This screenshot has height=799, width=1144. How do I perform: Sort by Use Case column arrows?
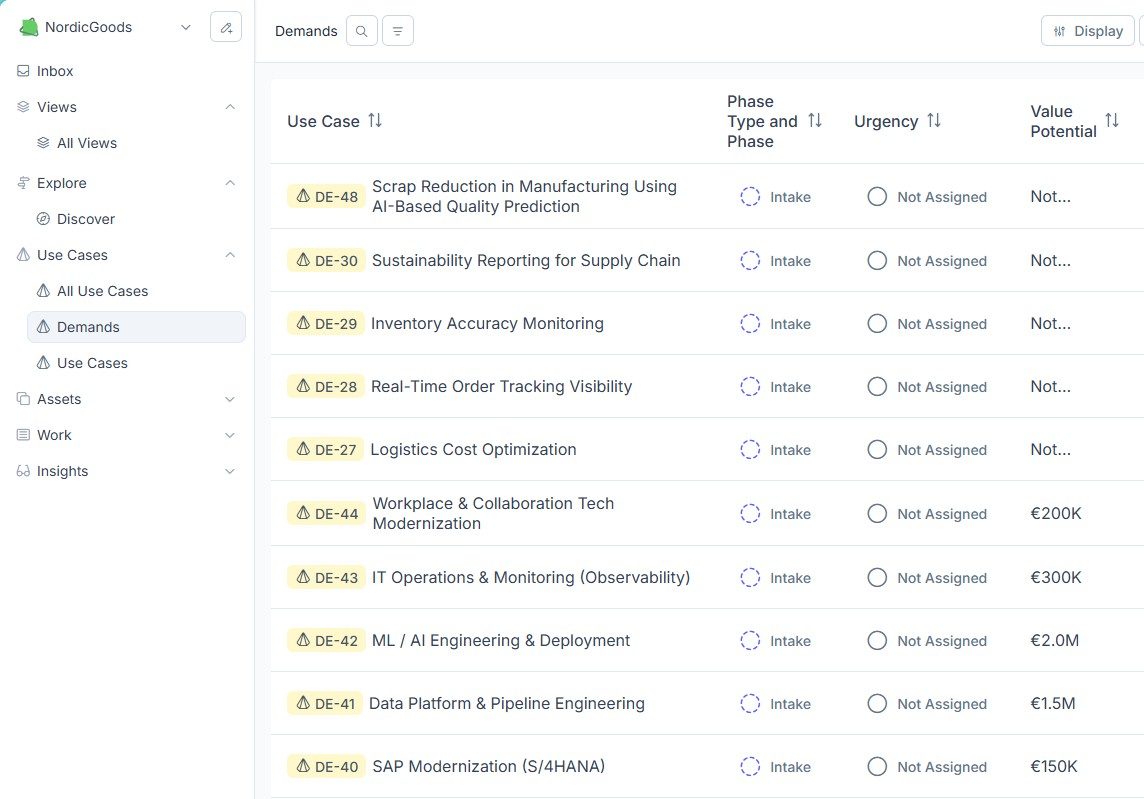coord(375,120)
